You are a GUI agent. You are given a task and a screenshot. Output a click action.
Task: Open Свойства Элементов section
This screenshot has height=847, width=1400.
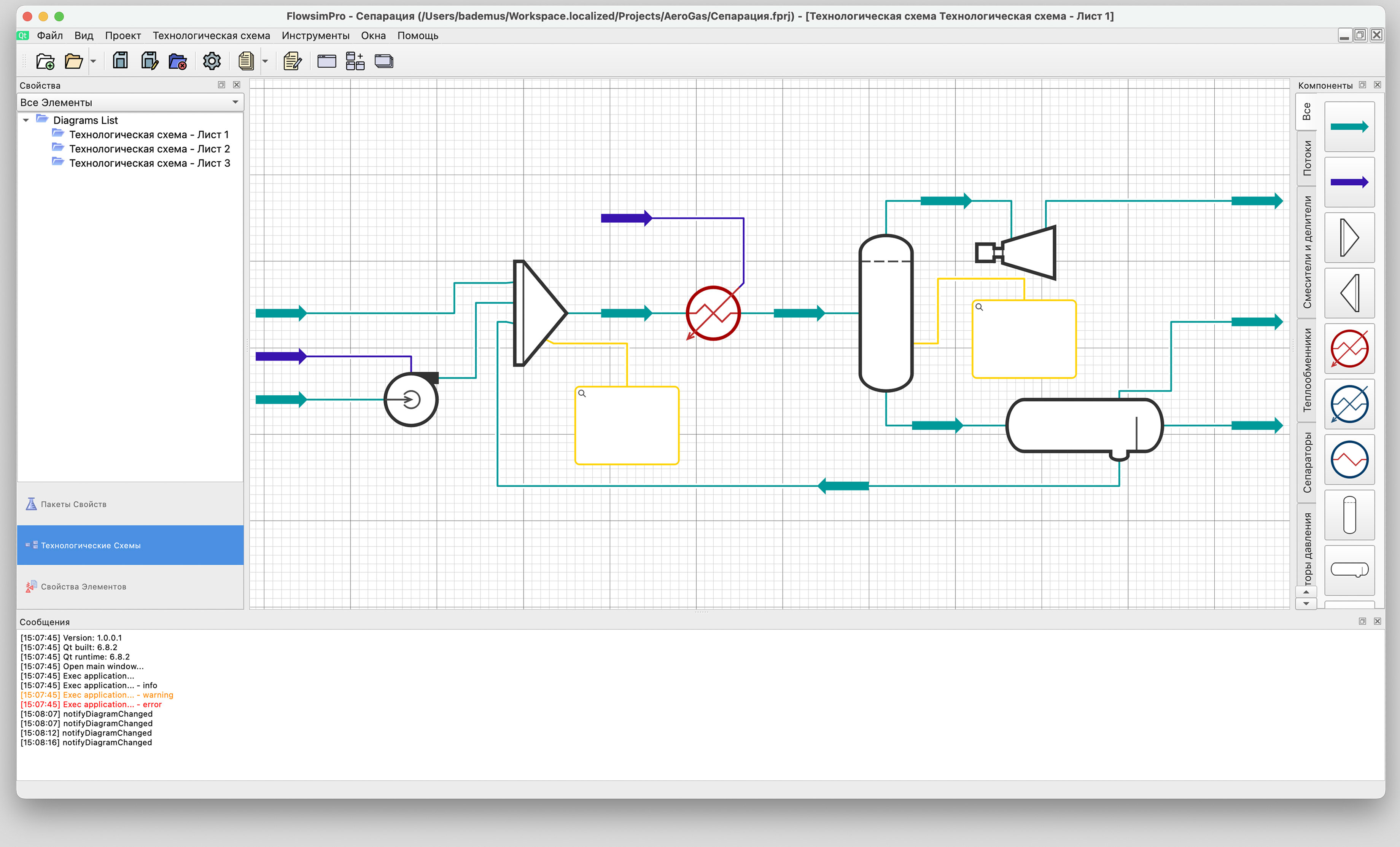click(x=83, y=587)
